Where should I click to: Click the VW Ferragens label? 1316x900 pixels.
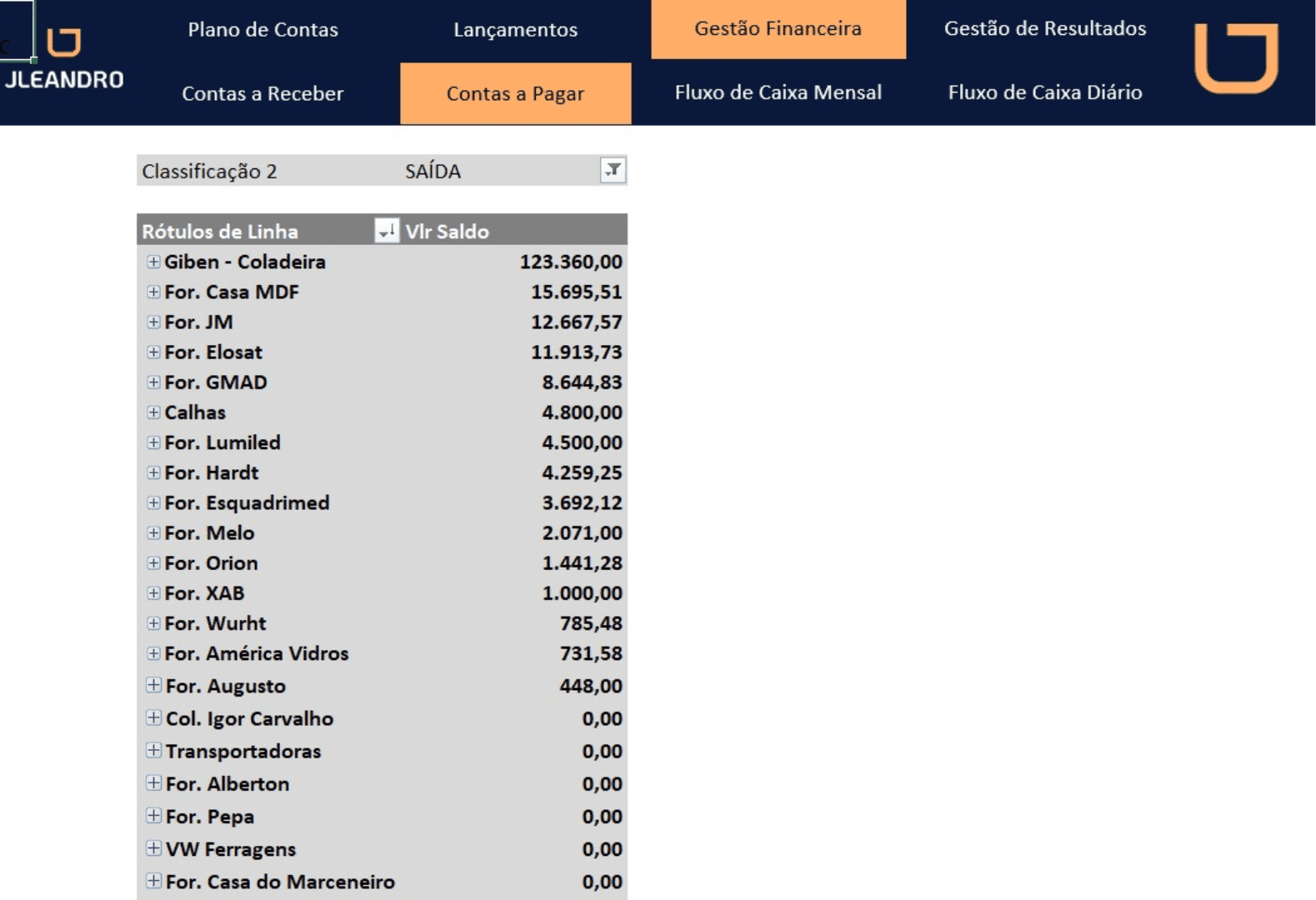pyautogui.click(x=231, y=849)
